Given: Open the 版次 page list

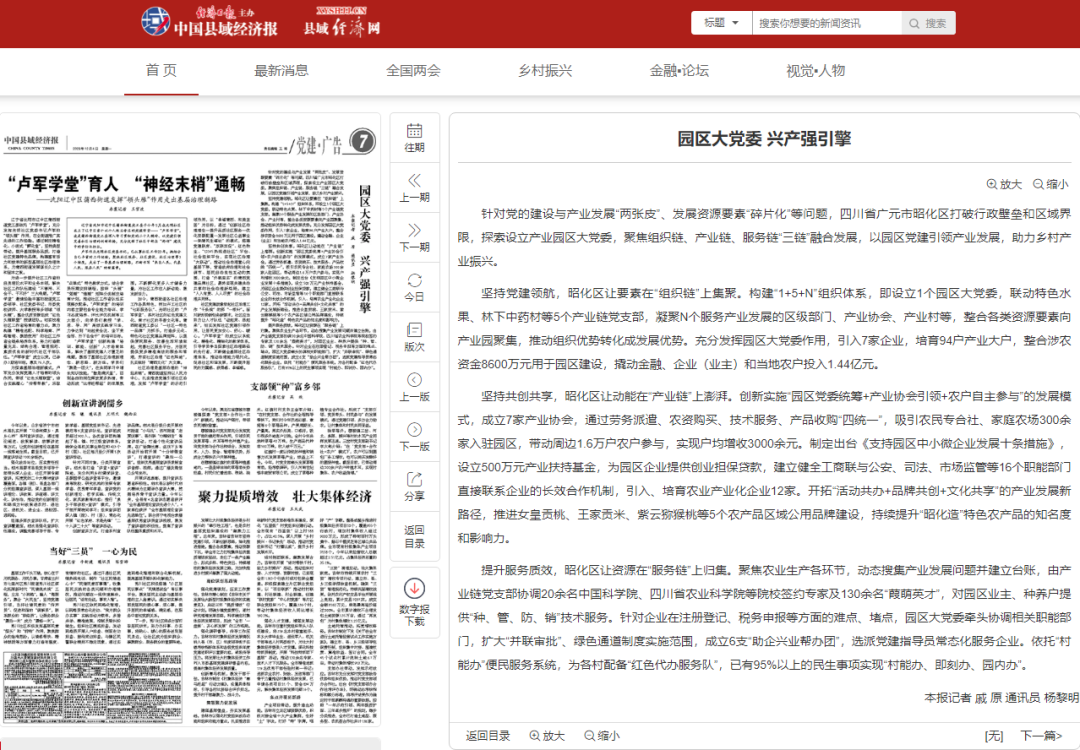Looking at the screenshot, I should coord(415,337).
